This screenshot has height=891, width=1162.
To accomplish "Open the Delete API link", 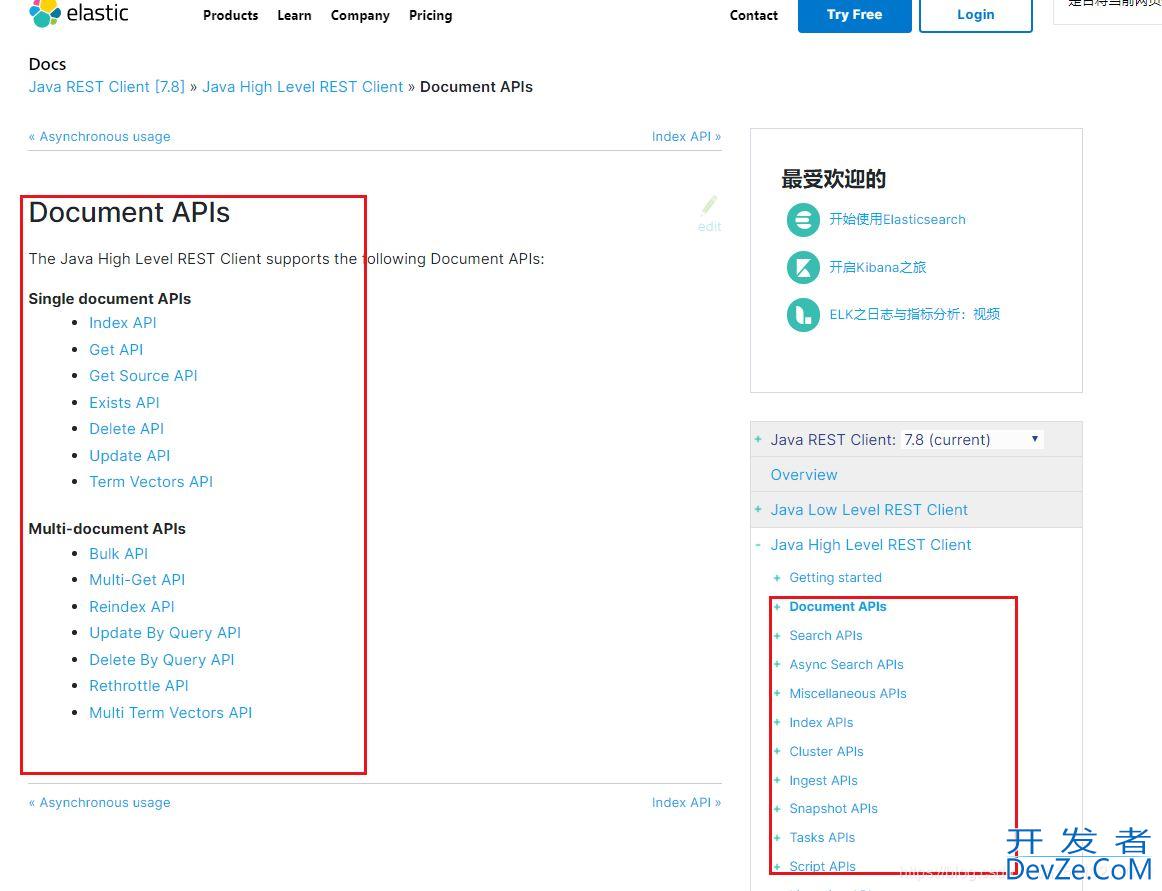I will point(127,428).
